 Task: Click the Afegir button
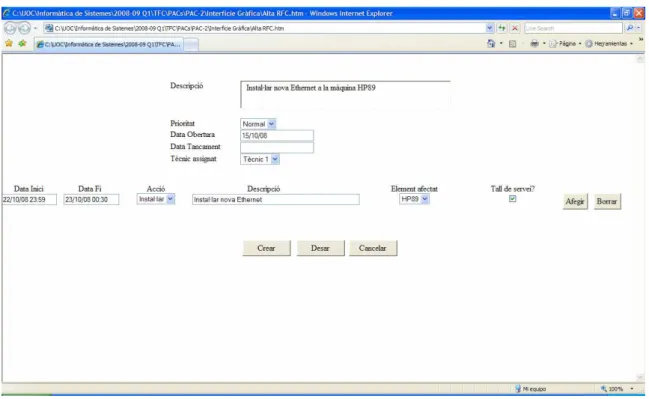[575, 202]
